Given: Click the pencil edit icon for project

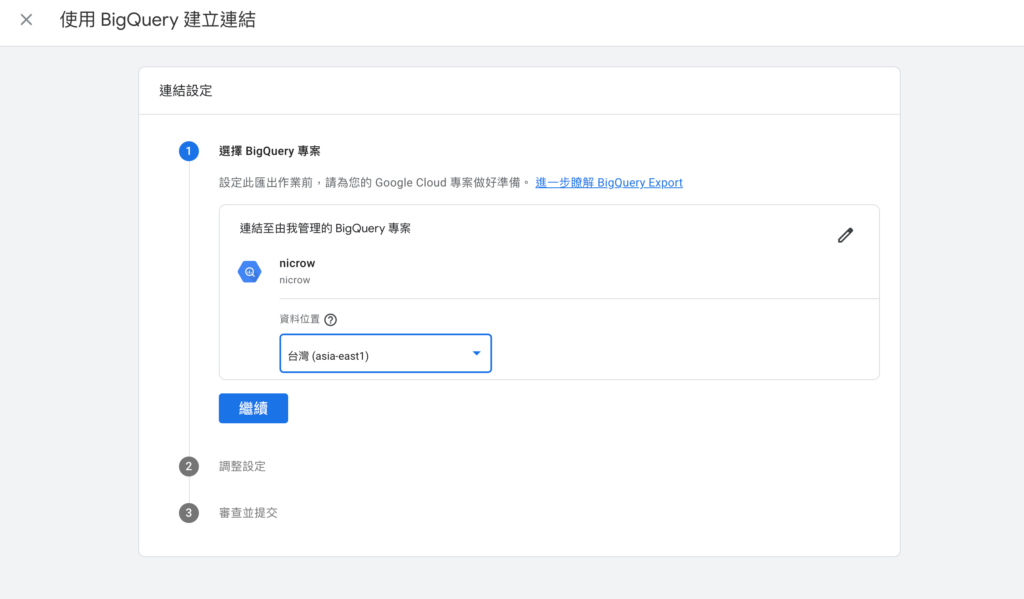Looking at the screenshot, I should 845,235.
